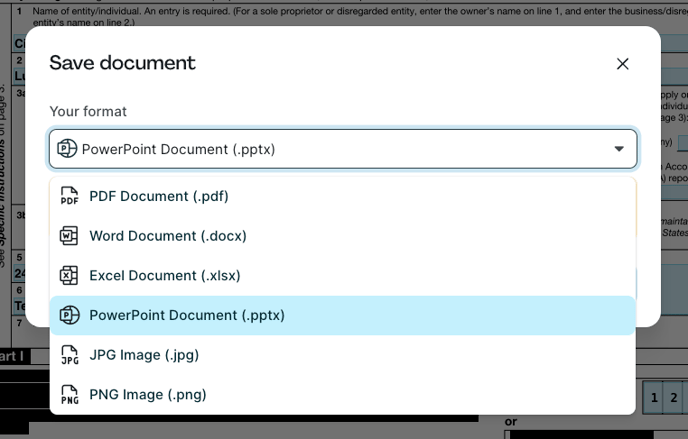The height and width of the screenshot is (439, 688).
Task: Select PDF Document (.pdf) option
Action: coord(343,196)
